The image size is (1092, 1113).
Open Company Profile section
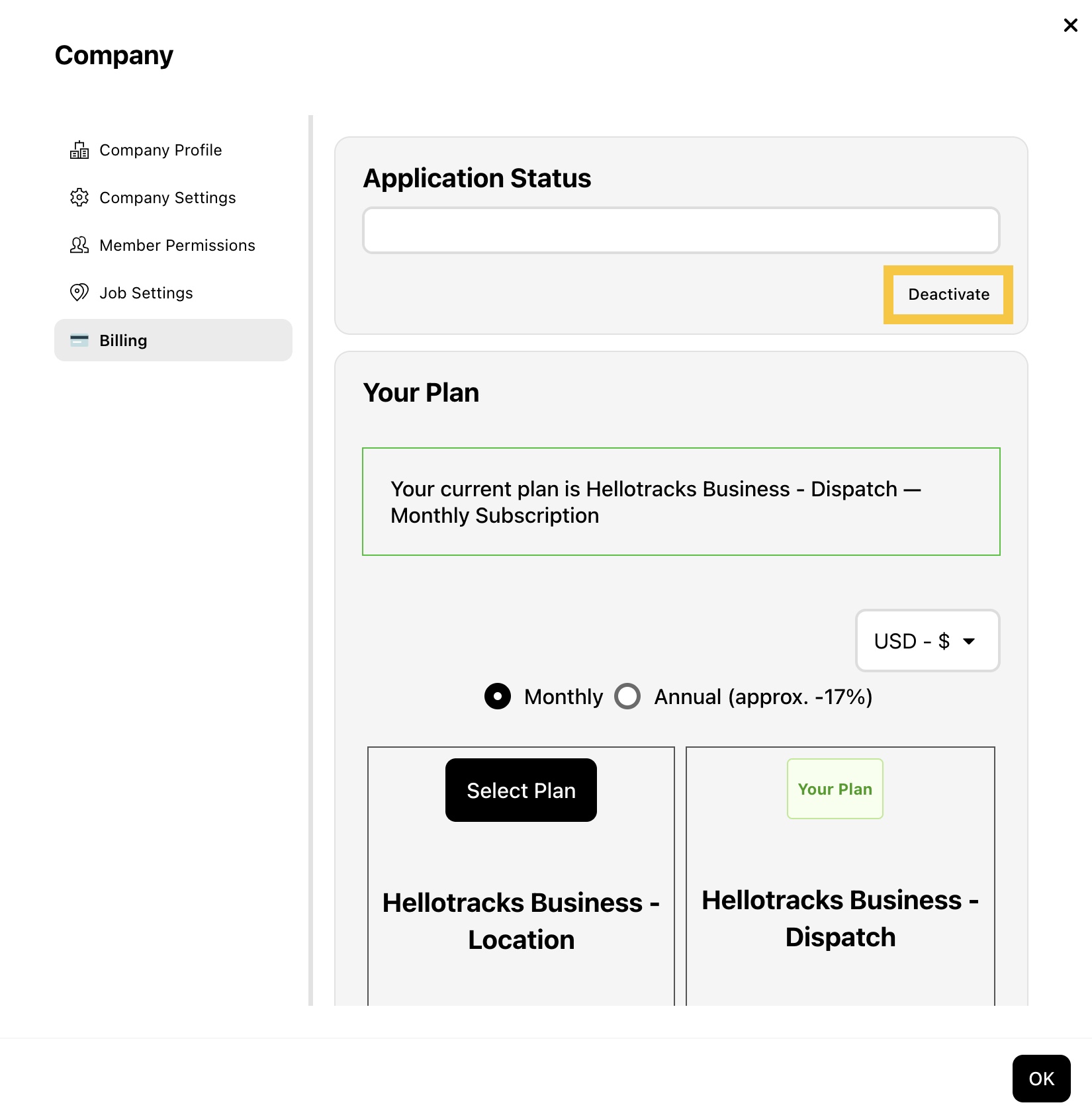[173, 150]
